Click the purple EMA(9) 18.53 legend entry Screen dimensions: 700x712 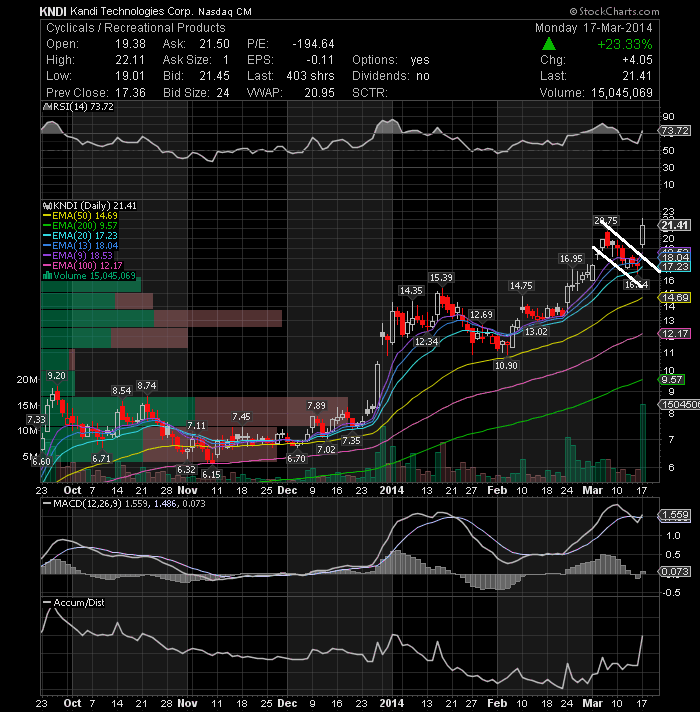pos(77,256)
